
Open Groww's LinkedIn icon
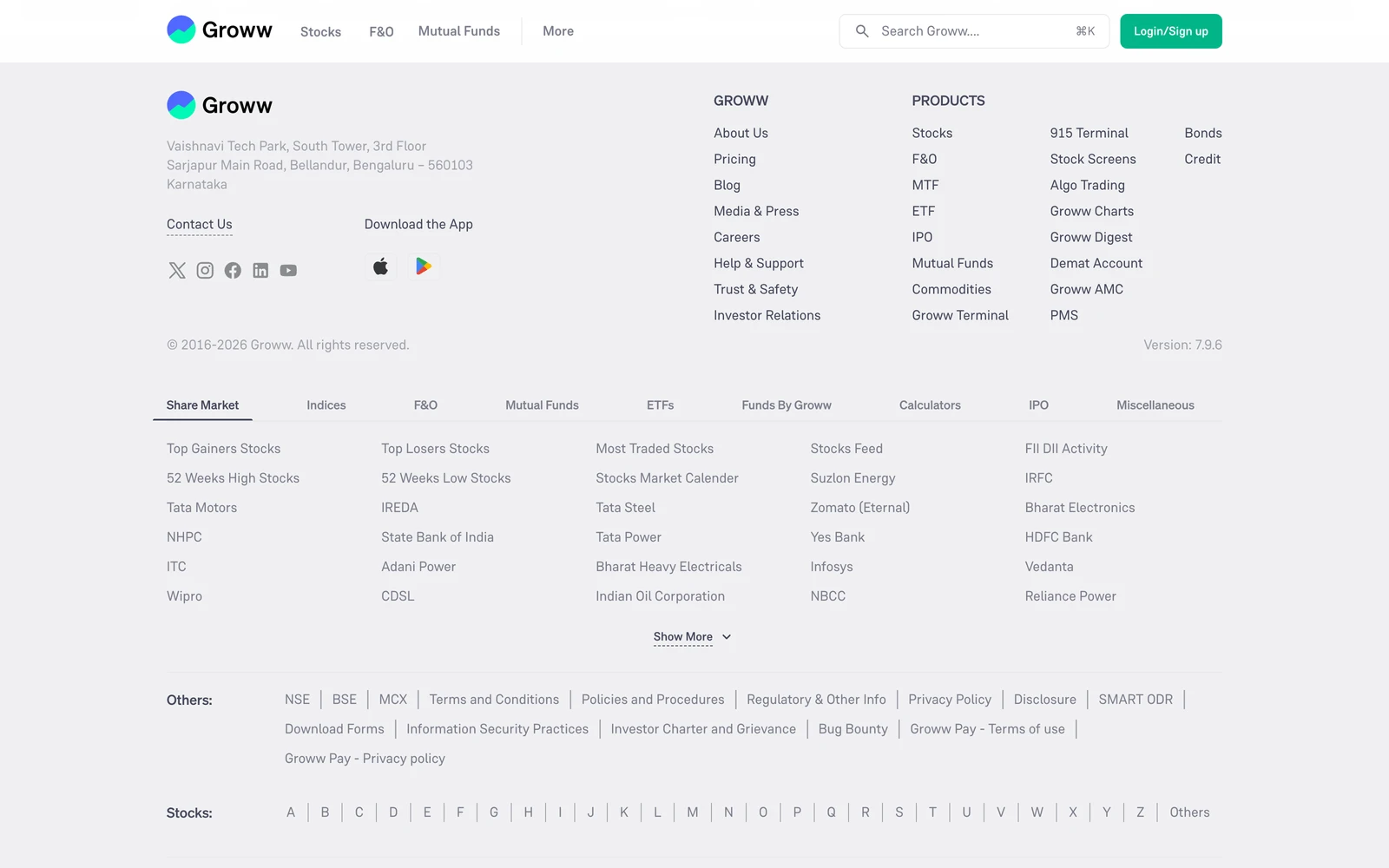(x=260, y=271)
